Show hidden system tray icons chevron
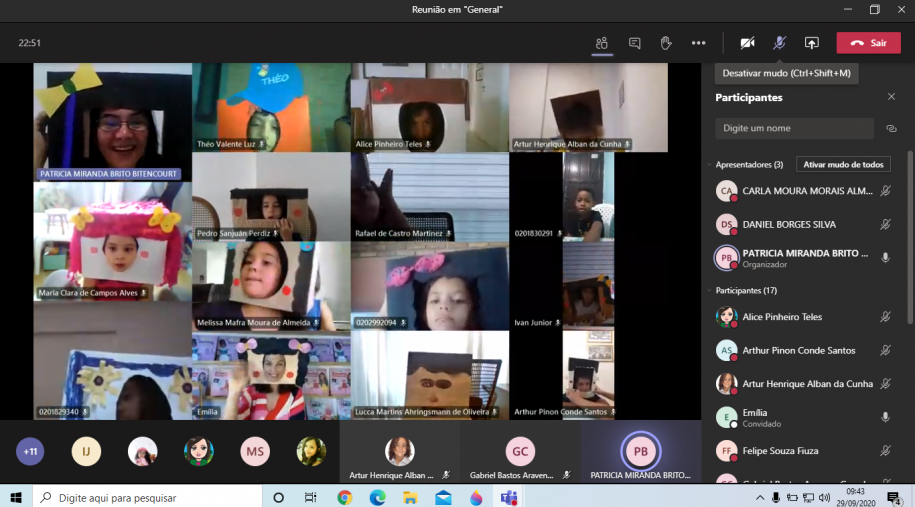The image size is (915, 507). [759, 498]
